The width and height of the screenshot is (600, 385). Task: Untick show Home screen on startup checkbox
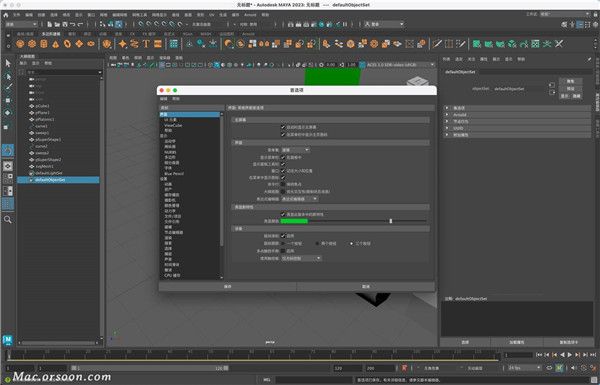(x=283, y=127)
